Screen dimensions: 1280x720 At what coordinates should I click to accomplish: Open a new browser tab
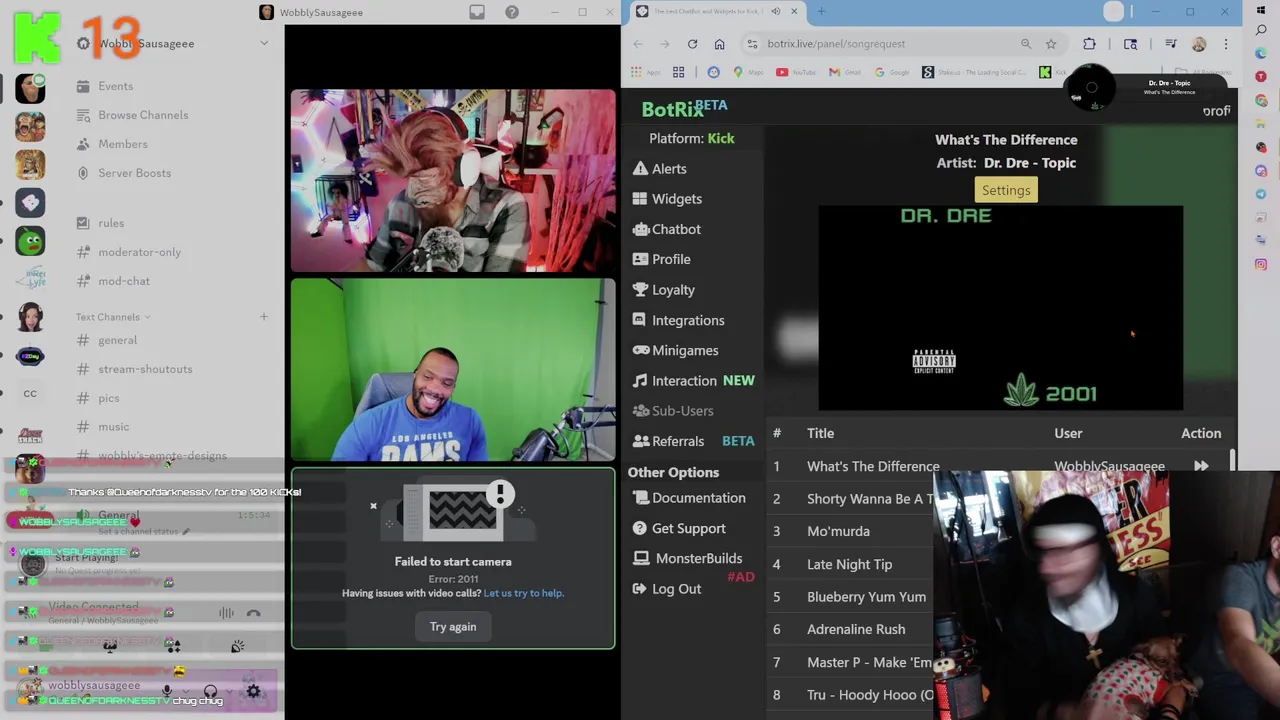[821, 12]
